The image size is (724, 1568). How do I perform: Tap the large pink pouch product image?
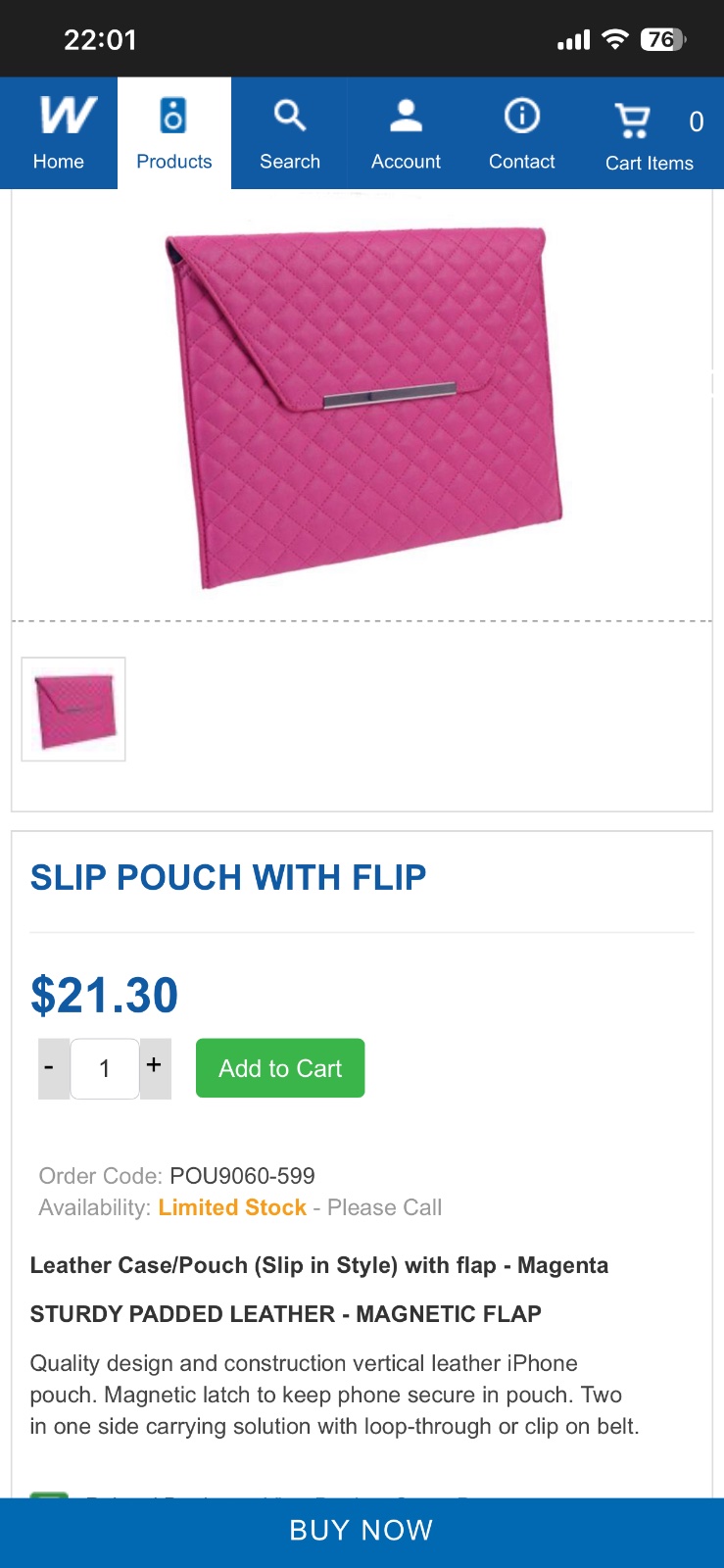point(362,407)
